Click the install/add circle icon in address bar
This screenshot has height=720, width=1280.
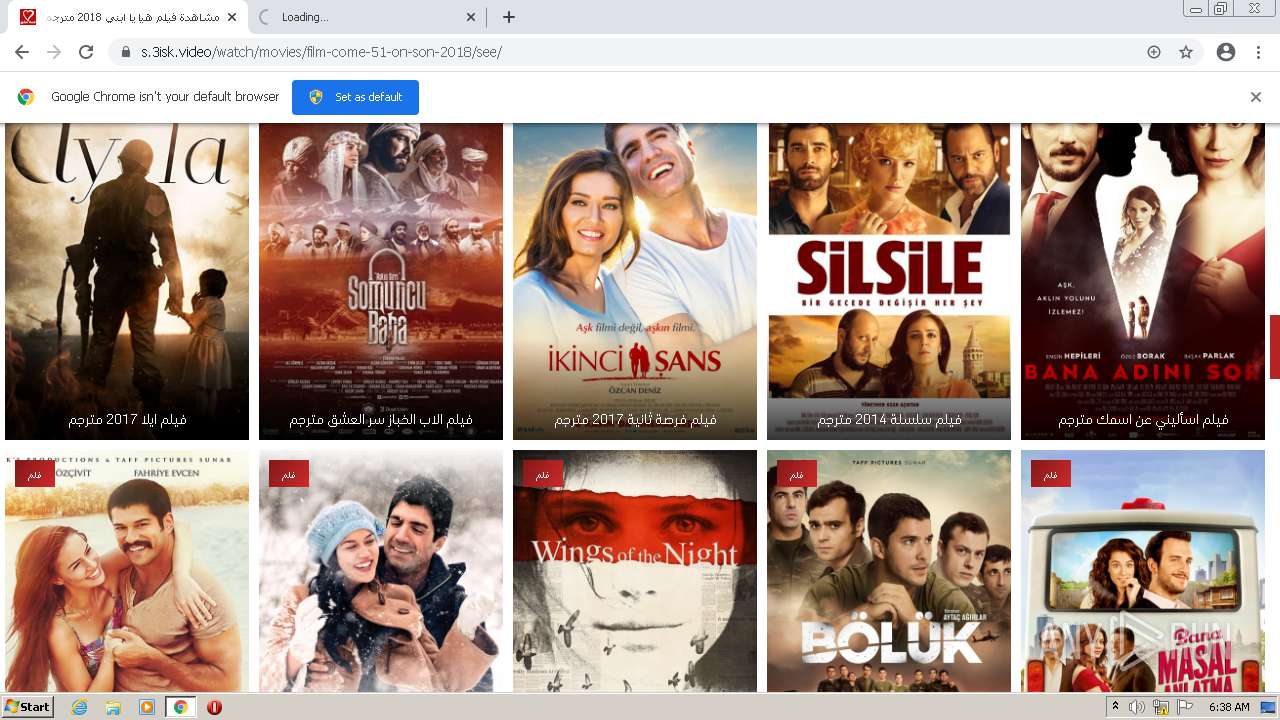coord(1154,52)
